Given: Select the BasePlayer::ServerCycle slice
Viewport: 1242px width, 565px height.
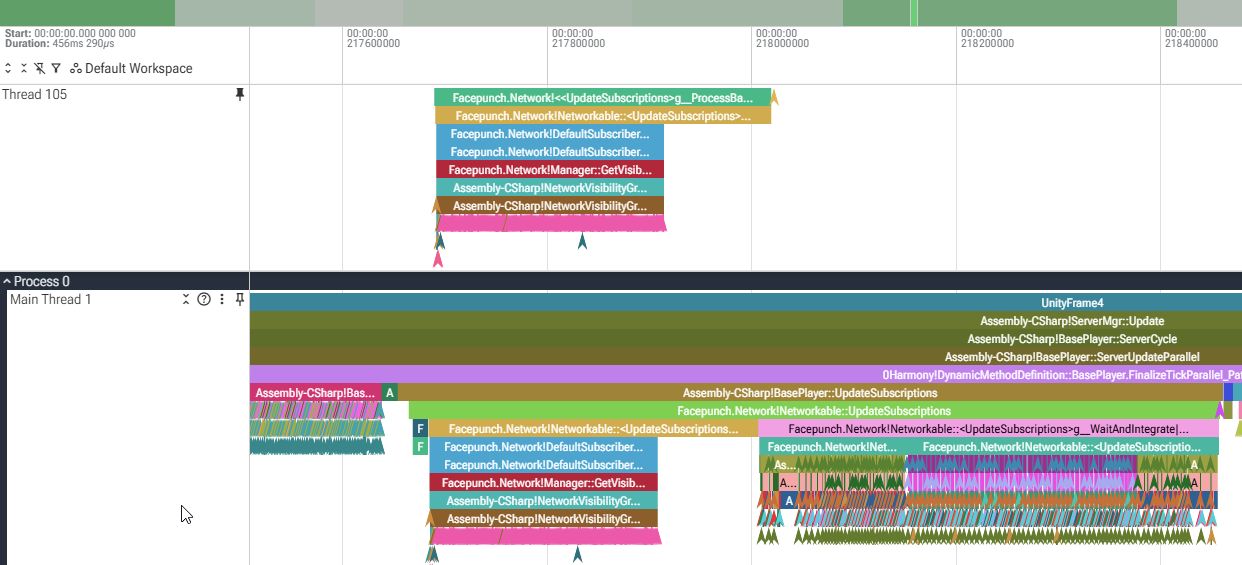Looking at the screenshot, I should coord(745,339).
